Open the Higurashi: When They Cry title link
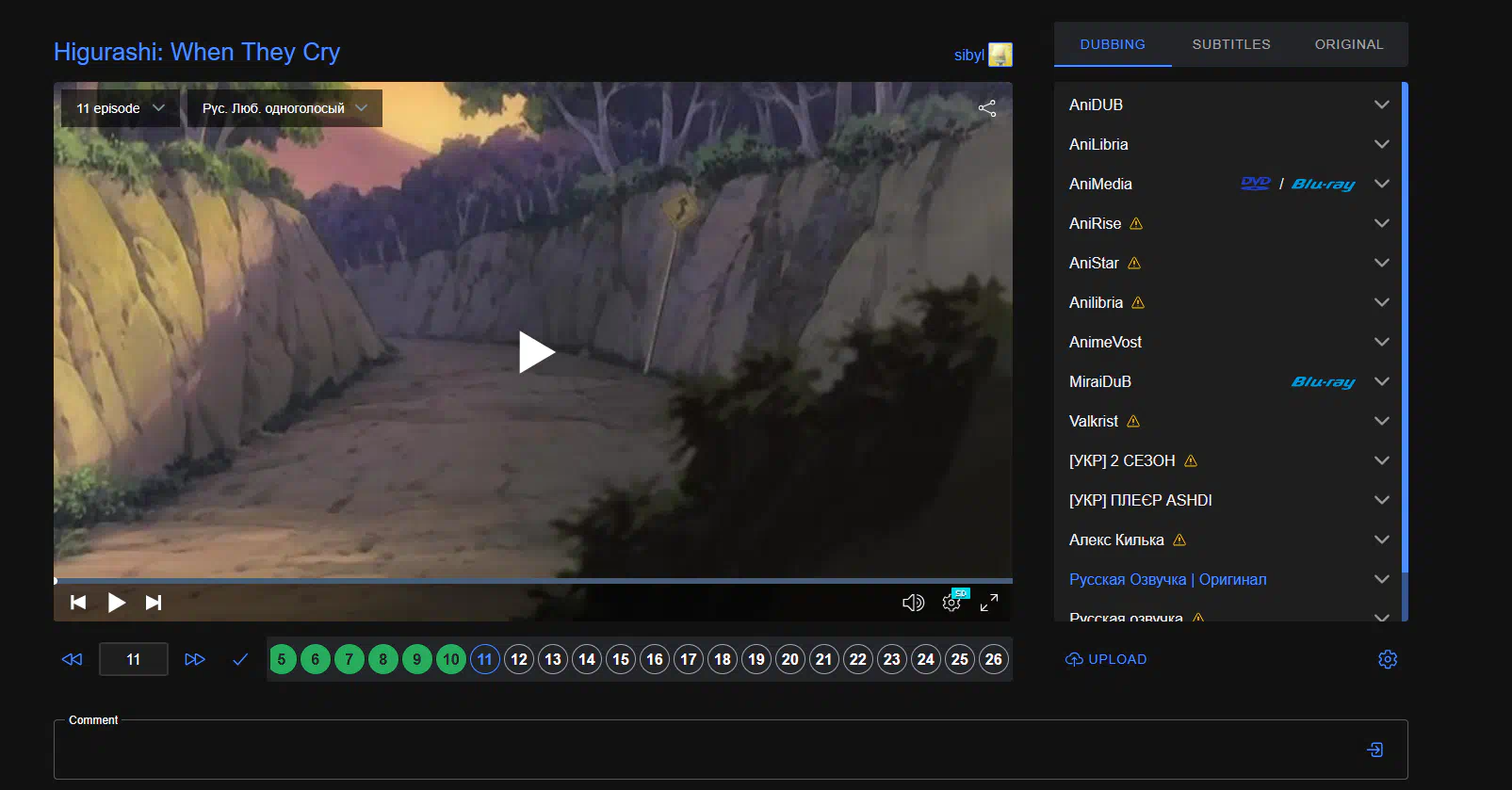 point(197,52)
